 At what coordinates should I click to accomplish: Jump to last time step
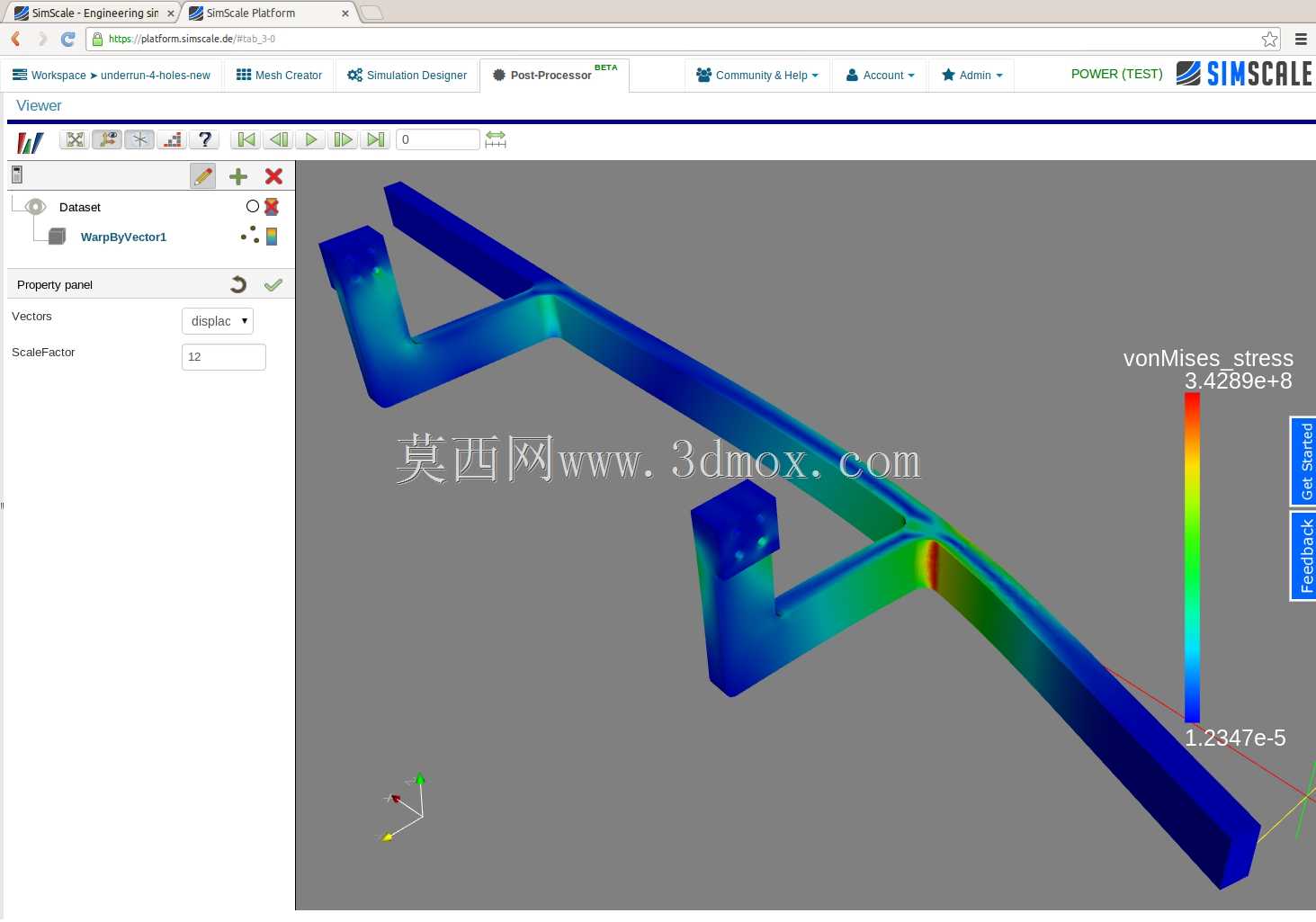click(x=375, y=139)
